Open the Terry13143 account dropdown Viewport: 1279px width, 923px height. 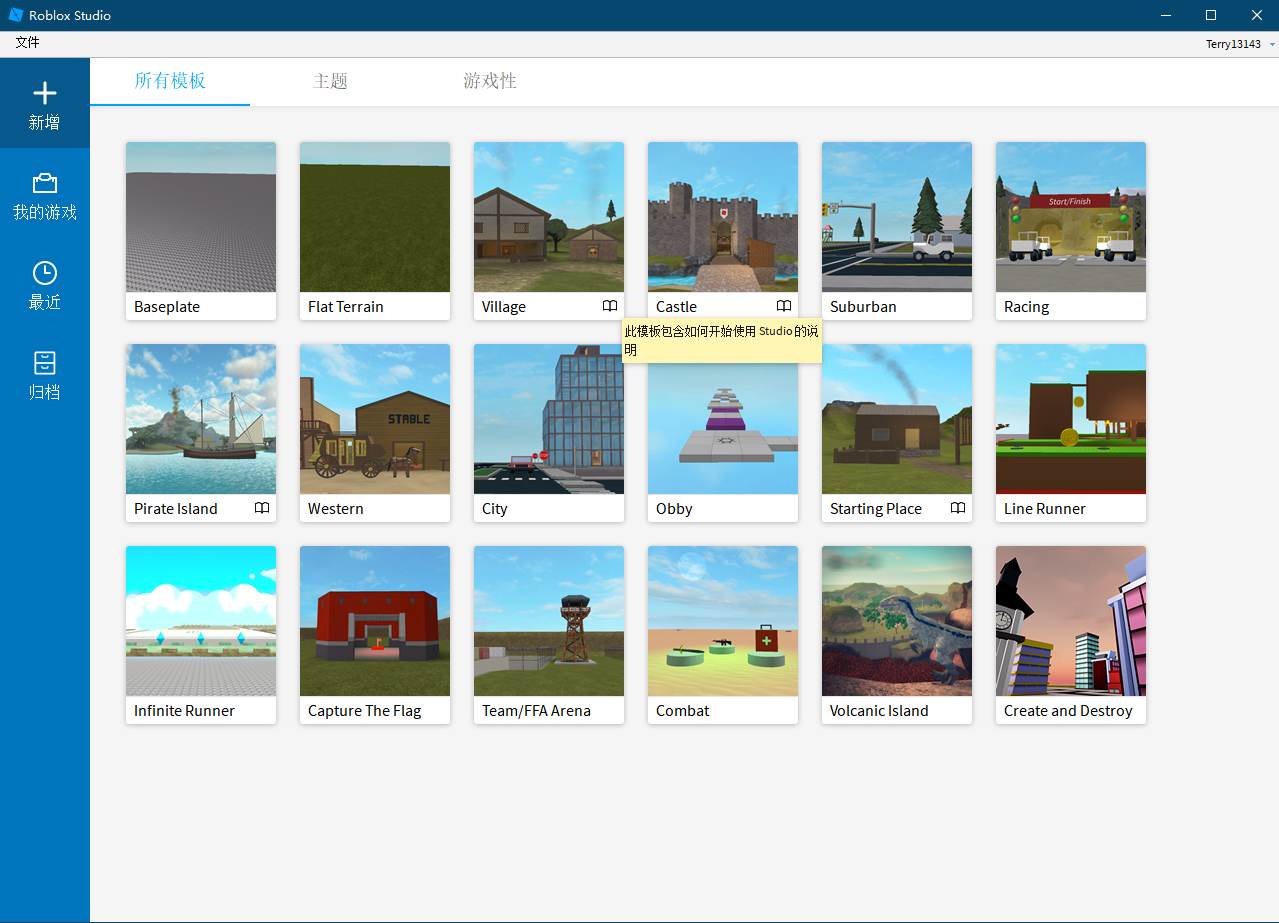pos(1240,44)
